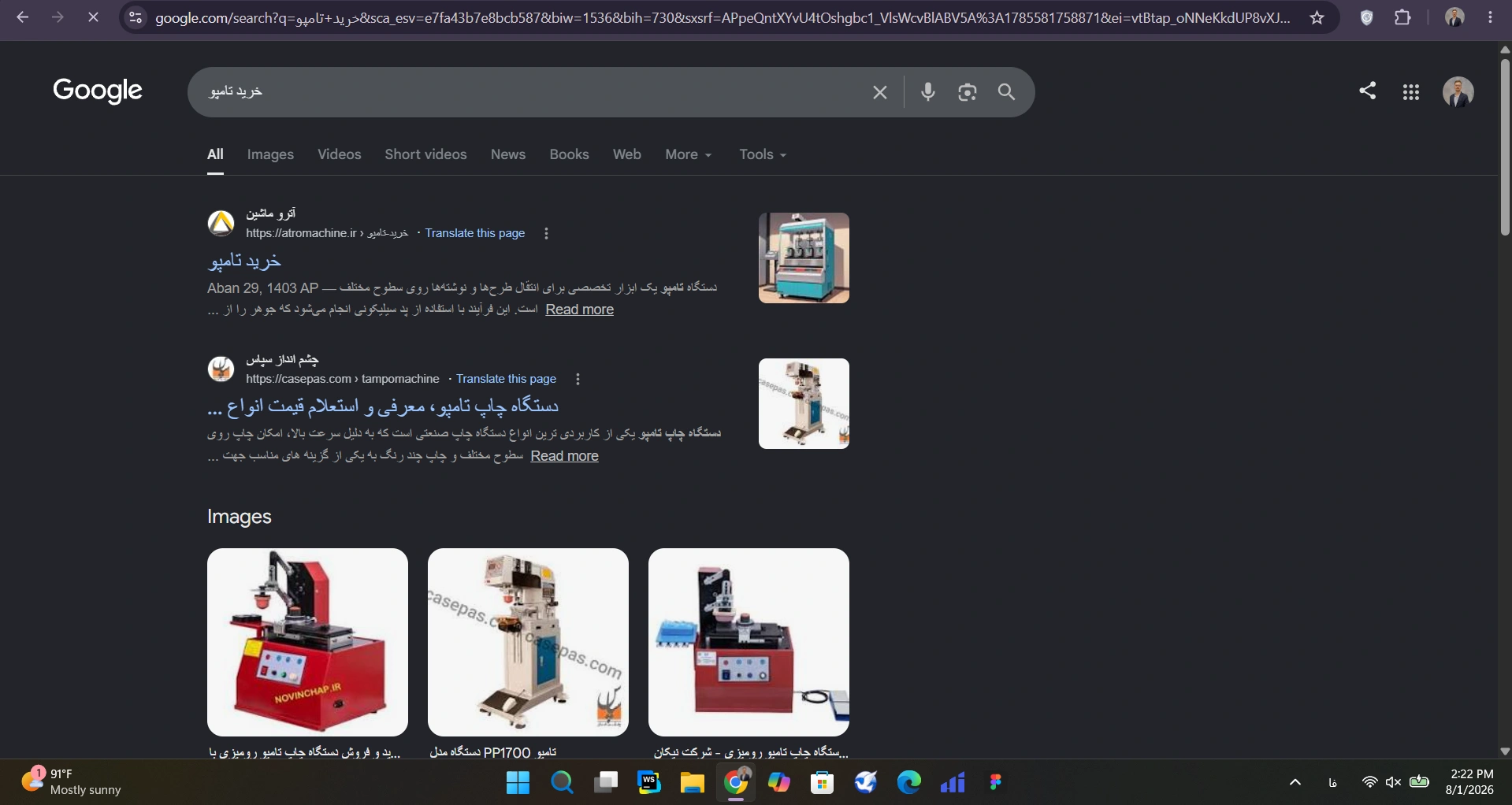Open the red NOVINCHAP tampo machine image
The height and width of the screenshot is (805, 1512).
coord(307,642)
